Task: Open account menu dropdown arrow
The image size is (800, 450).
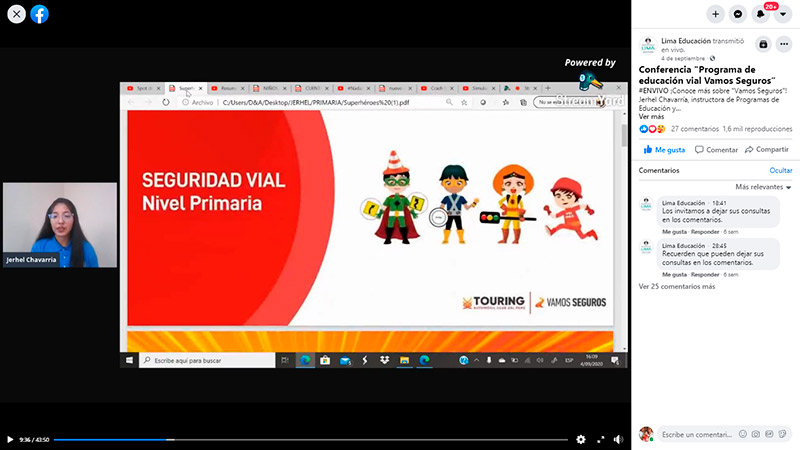Action: coord(783,14)
